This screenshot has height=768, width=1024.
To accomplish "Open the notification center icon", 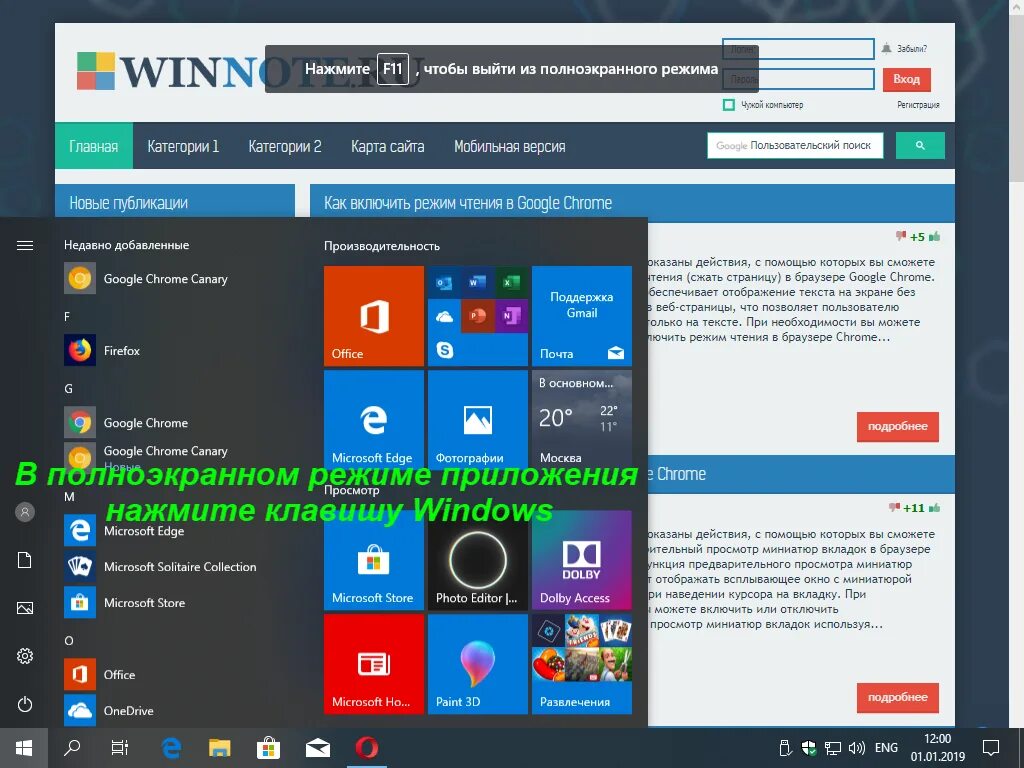I will [x=991, y=748].
